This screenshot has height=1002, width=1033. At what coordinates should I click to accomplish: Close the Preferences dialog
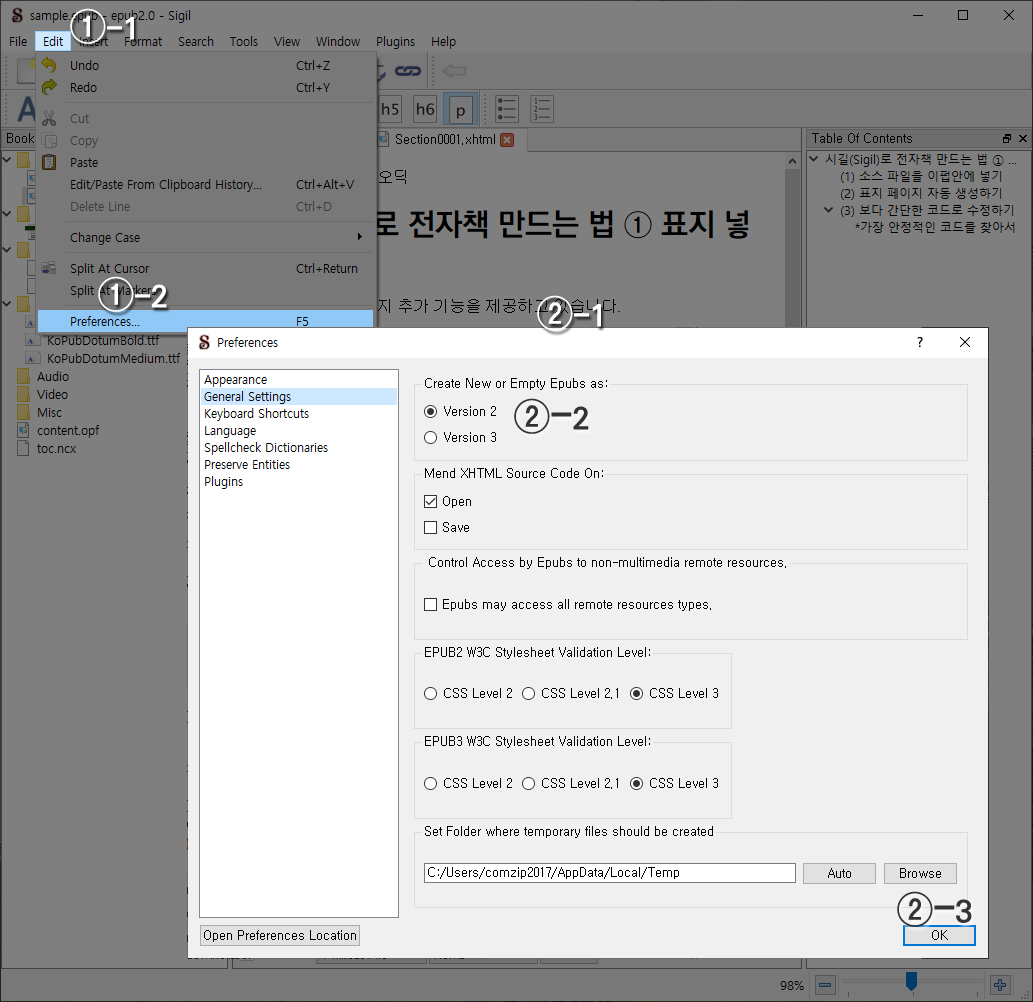964,342
